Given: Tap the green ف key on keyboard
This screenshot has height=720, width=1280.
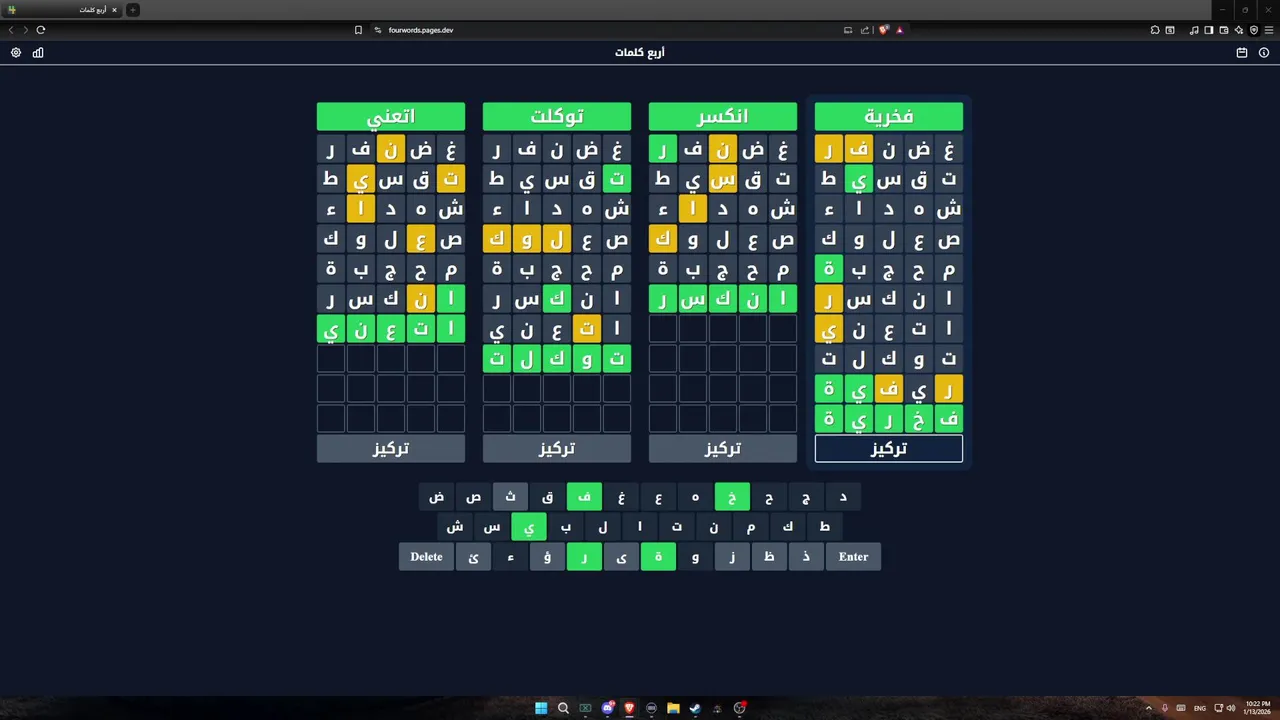Looking at the screenshot, I should pos(584,497).
